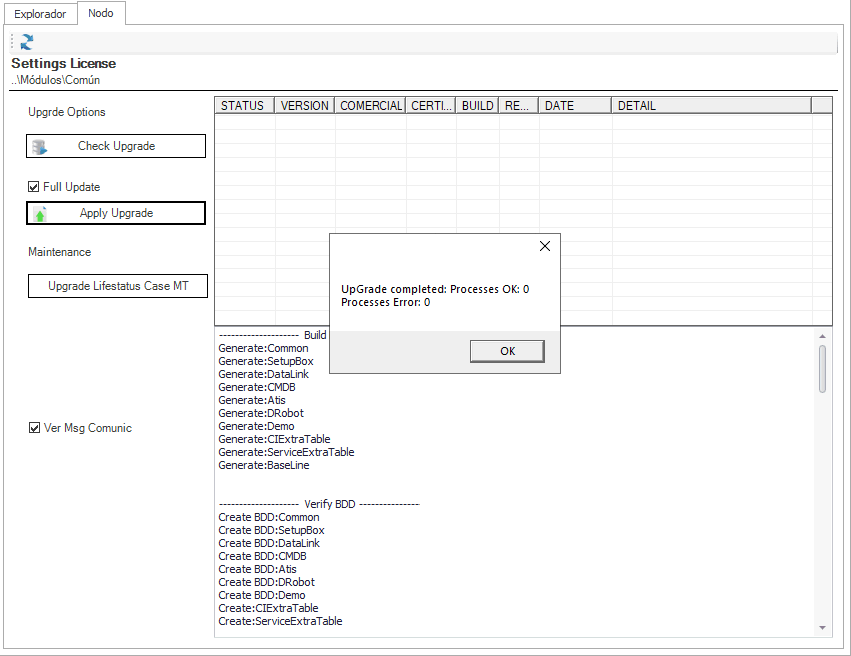Click the green arrow icon on Apply Upgrade
The image size is (851, 656).
(x=40, y=214)
